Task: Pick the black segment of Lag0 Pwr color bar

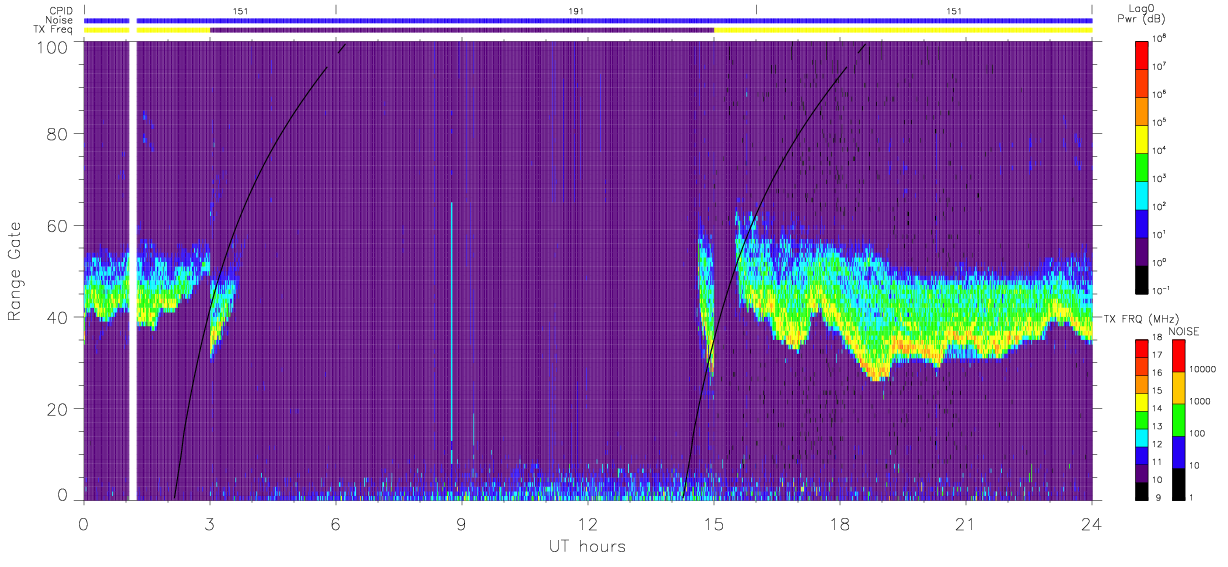Action: (1142, 279)
